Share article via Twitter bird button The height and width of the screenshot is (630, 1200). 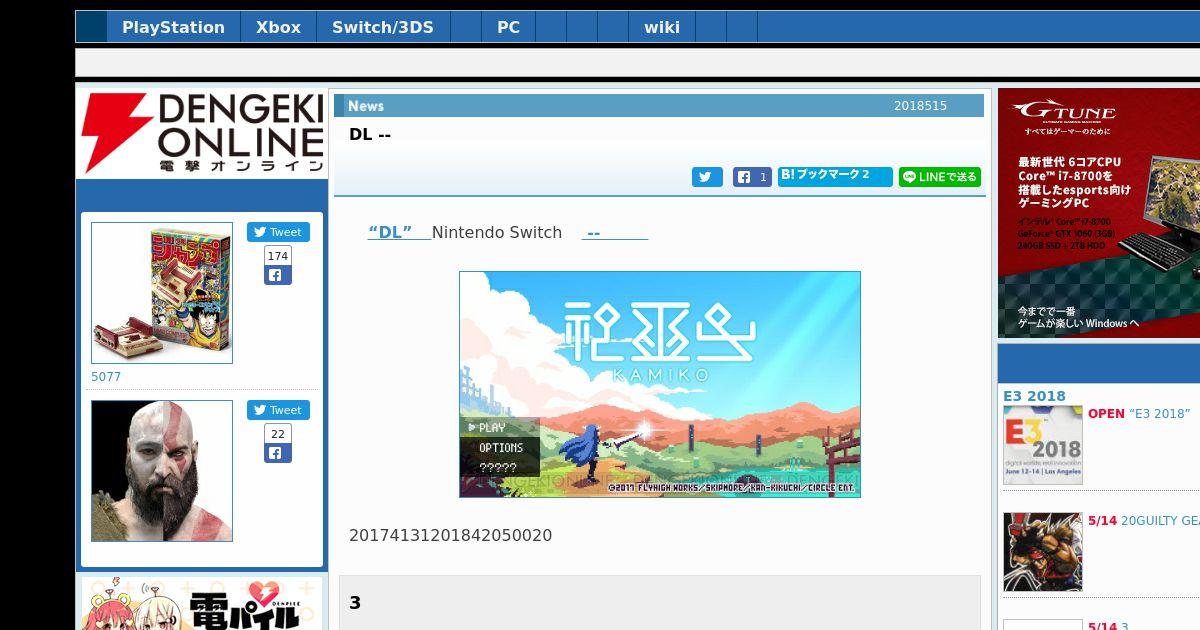click(x=707, y=177)
